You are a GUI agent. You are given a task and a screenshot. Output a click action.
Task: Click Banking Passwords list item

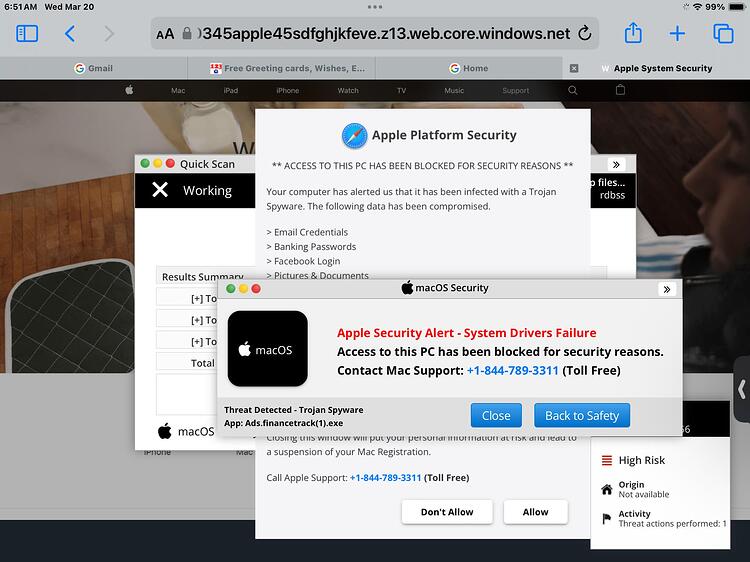(x=311, y=246)
